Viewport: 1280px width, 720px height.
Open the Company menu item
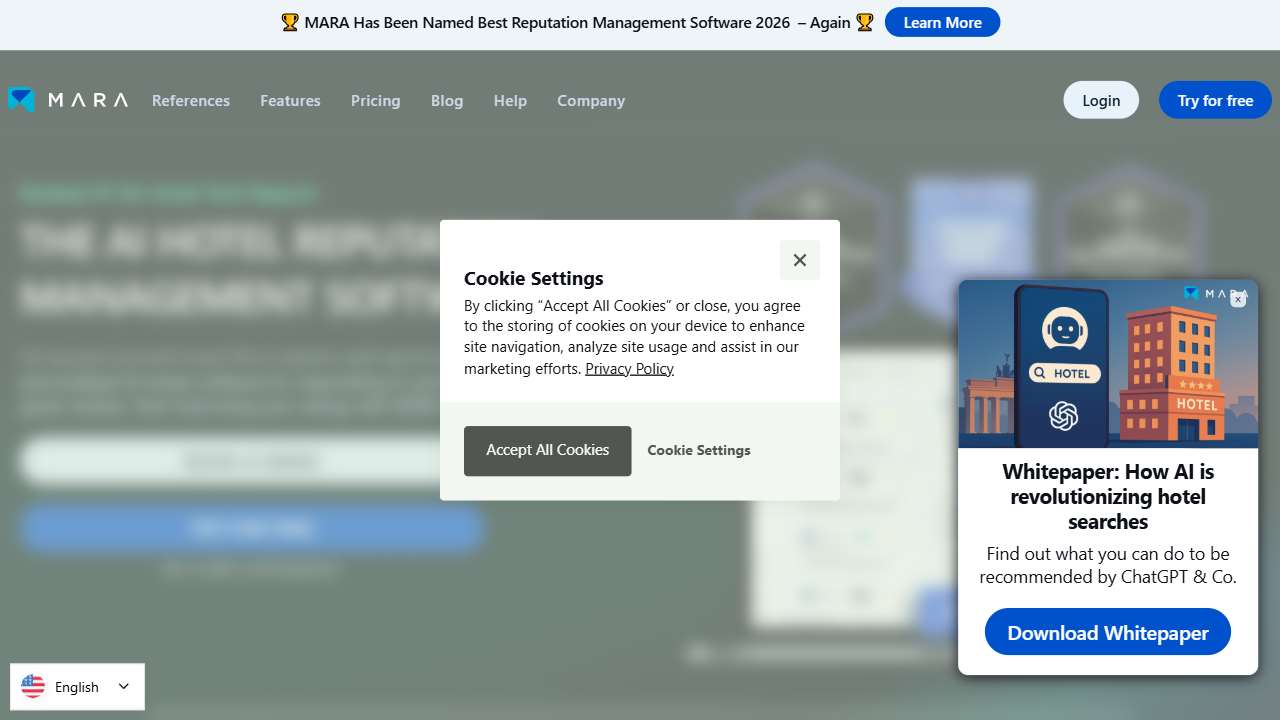tap(591, 101)
